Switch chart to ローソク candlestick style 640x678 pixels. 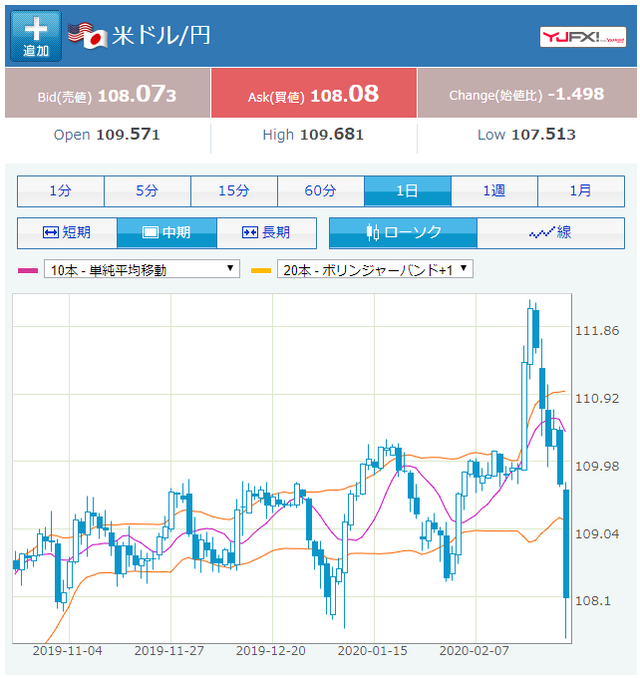pyautogui.click(x=403, y=233)
